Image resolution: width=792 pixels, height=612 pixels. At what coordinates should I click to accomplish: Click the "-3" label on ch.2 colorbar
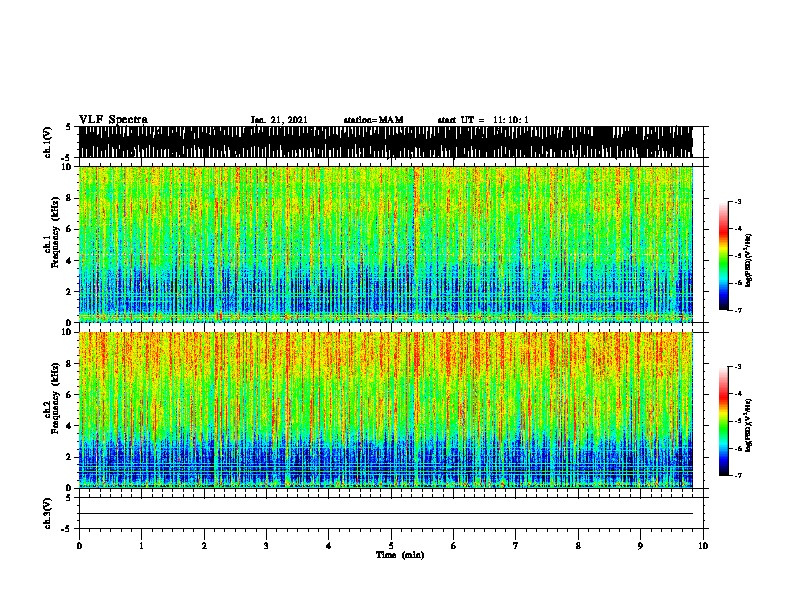pos(738,367)
